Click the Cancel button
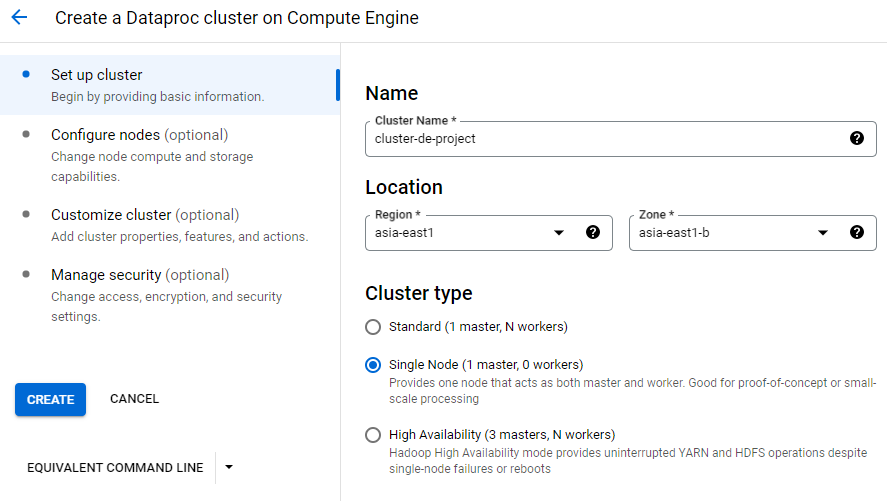Viewport: 887px width, 501px height. coord(134,399)
